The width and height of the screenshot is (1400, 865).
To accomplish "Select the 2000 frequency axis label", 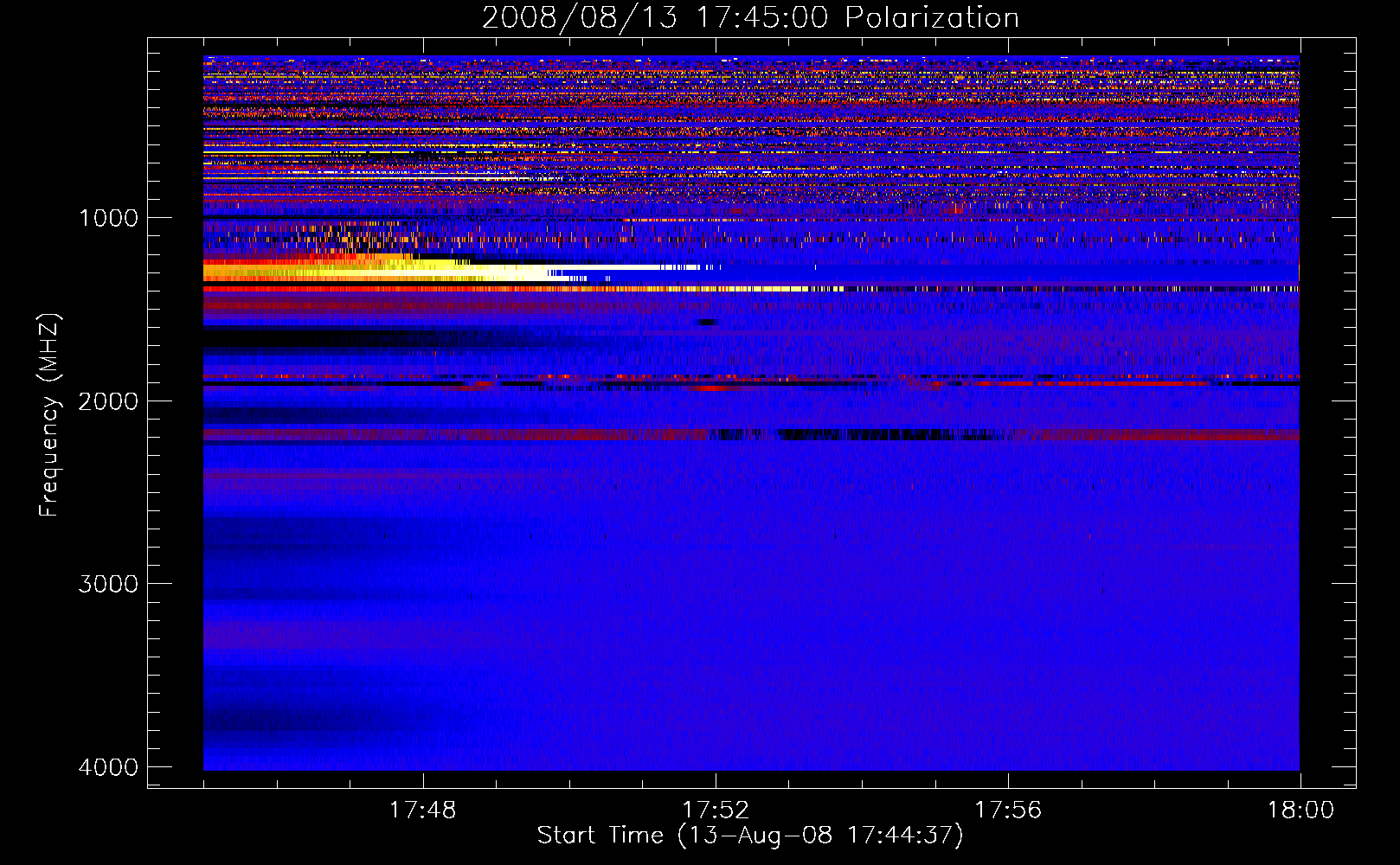I will point(108,401).
